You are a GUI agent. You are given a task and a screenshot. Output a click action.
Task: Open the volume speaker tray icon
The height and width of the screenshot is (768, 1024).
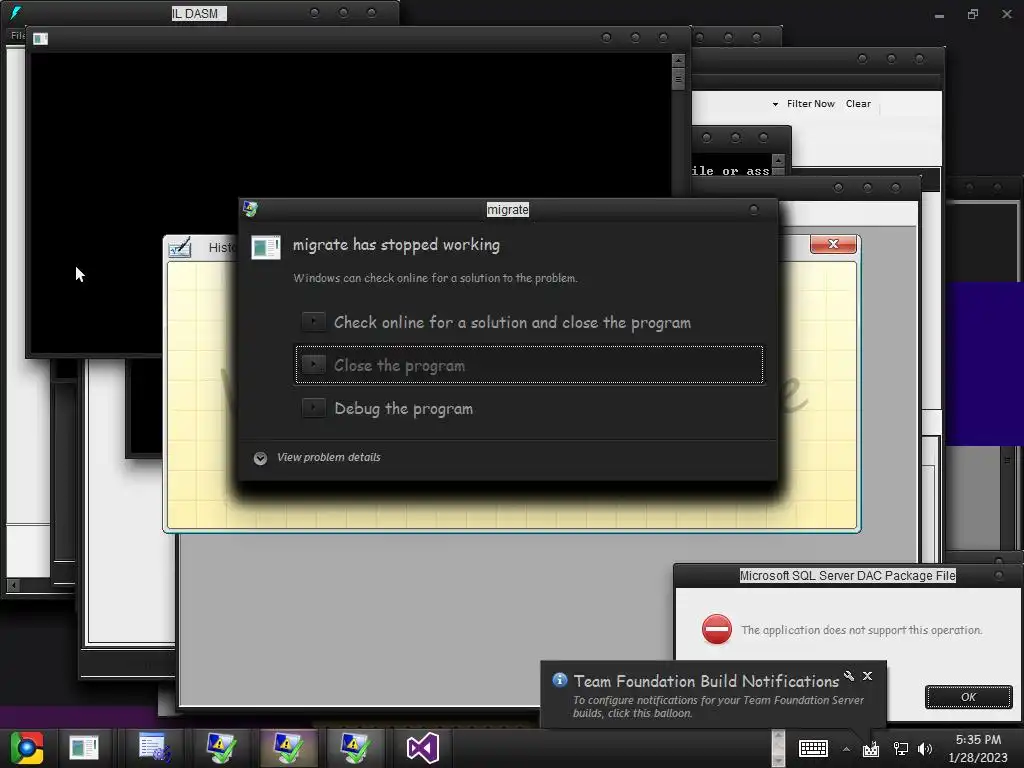click(x=925, y=749)
